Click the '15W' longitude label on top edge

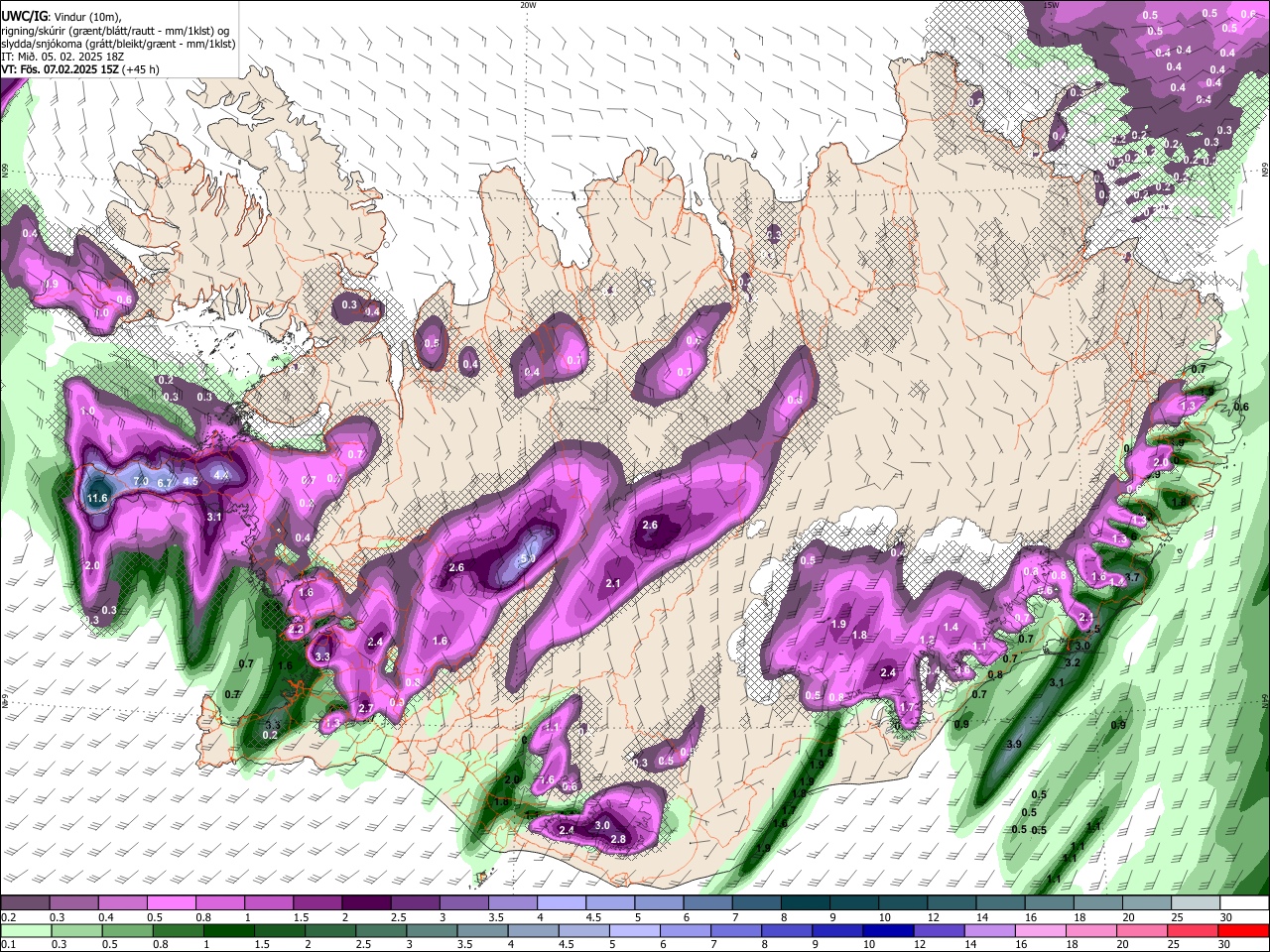[x=1052, y=5]
